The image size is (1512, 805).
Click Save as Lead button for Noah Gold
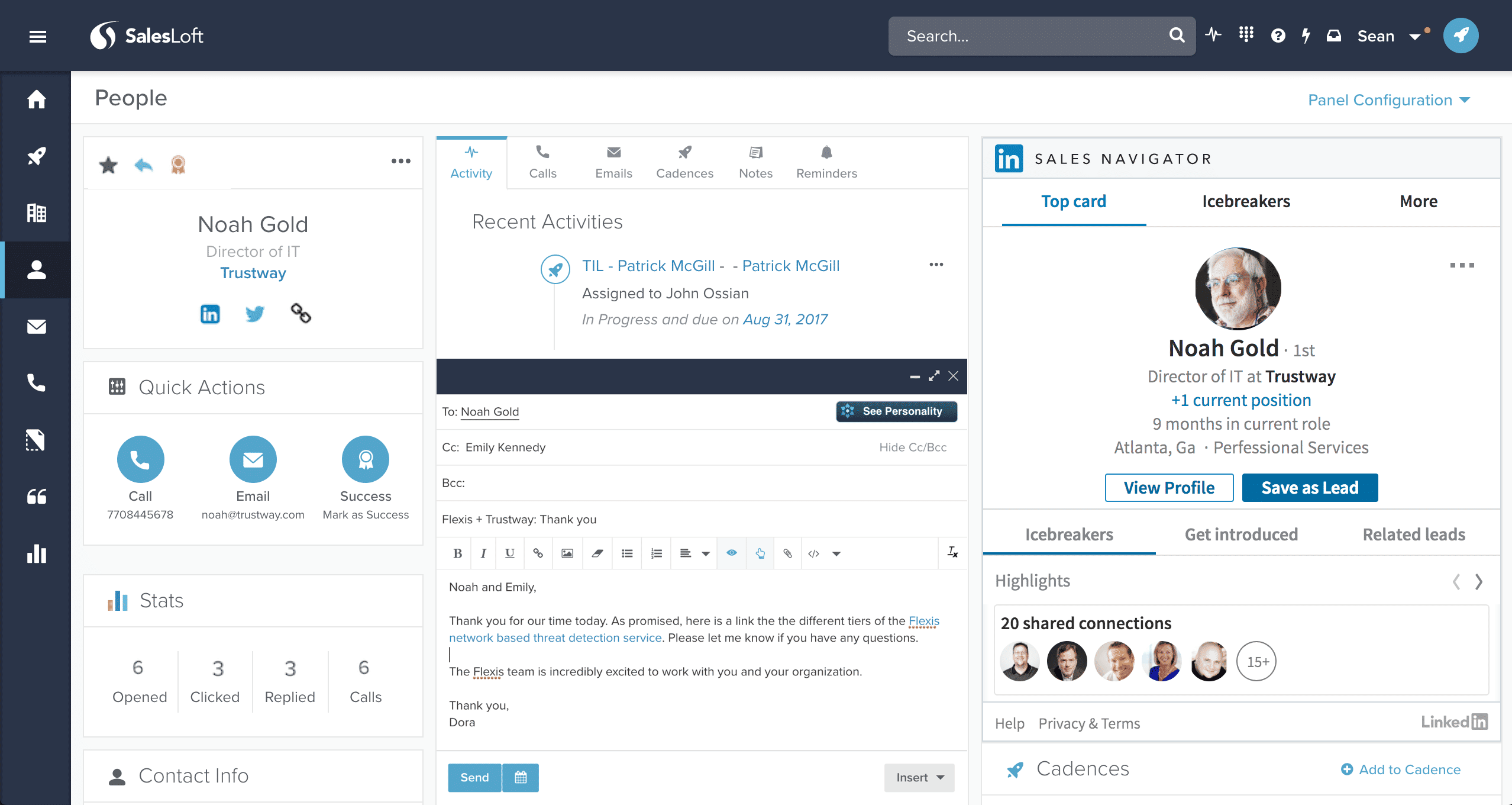1310,488
